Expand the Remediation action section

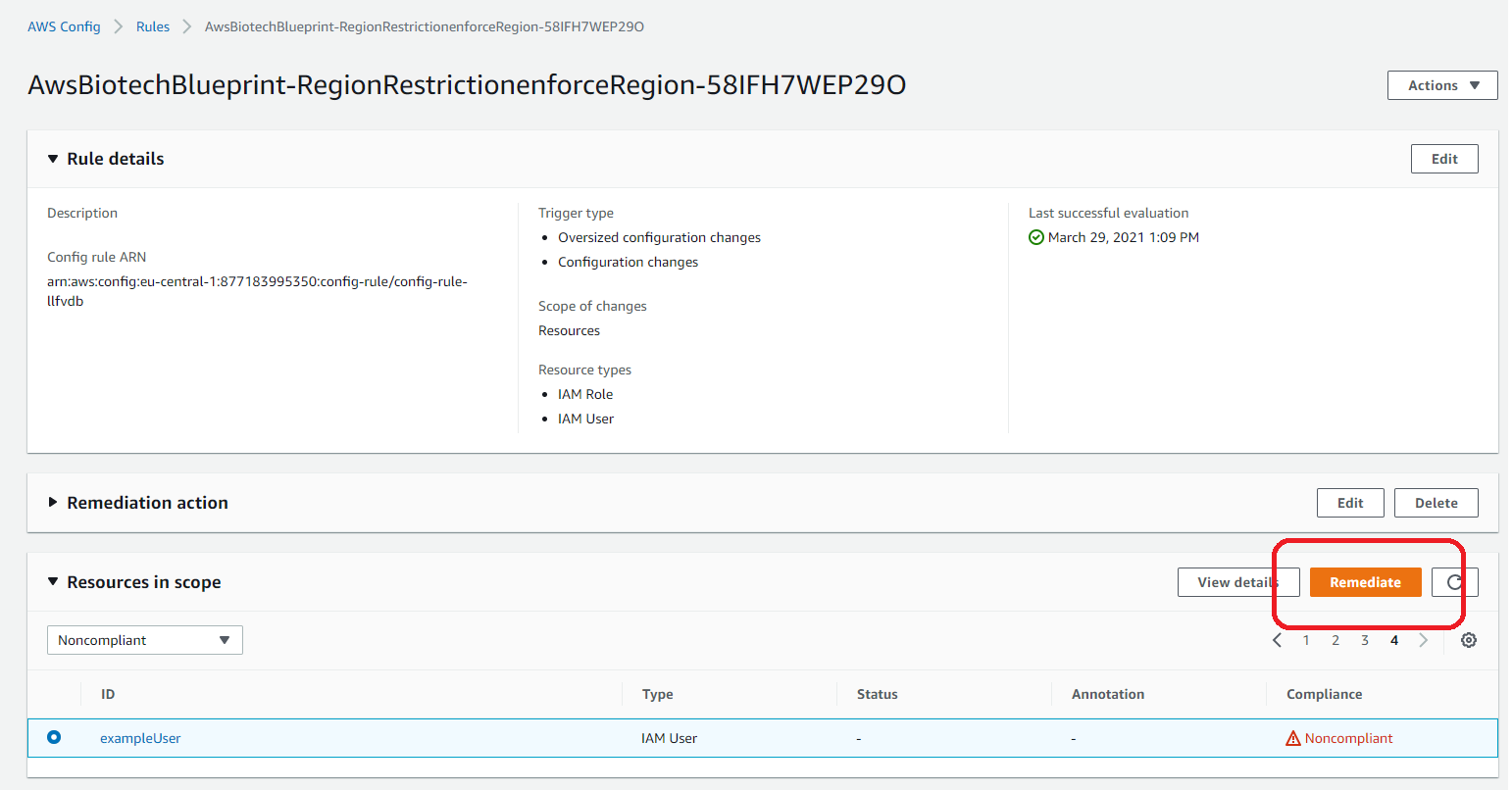click(x=53, y=503)
